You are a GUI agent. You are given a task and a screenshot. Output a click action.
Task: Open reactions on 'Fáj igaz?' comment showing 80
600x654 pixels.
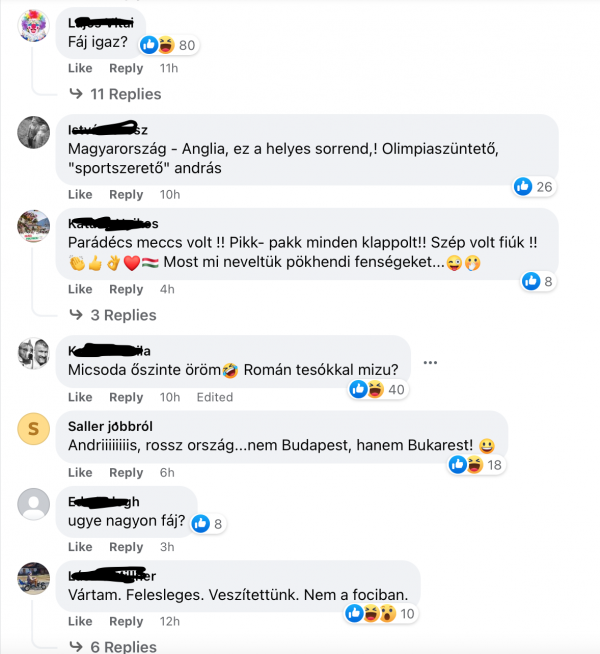coord(169,45)
